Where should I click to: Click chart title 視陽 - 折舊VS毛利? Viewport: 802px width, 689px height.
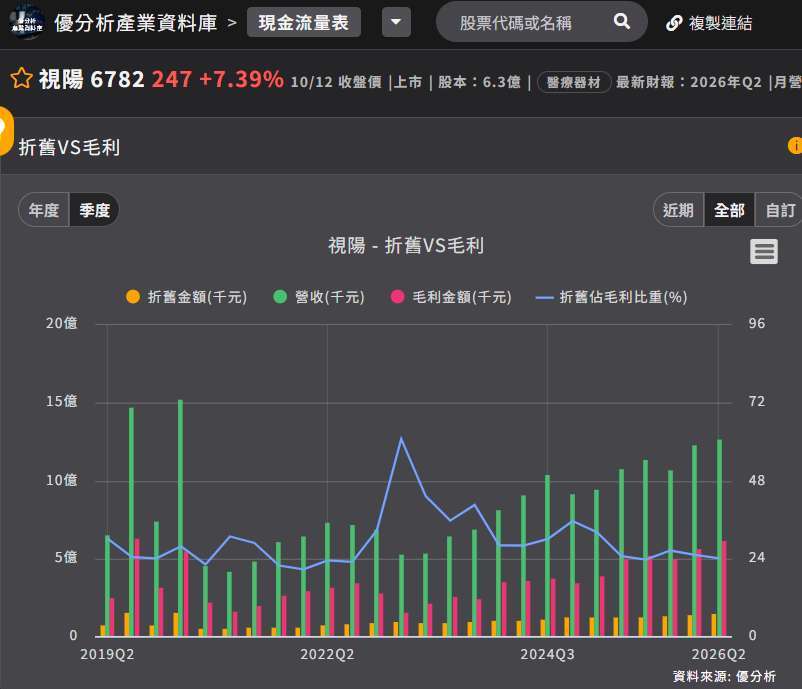[406, 246]
